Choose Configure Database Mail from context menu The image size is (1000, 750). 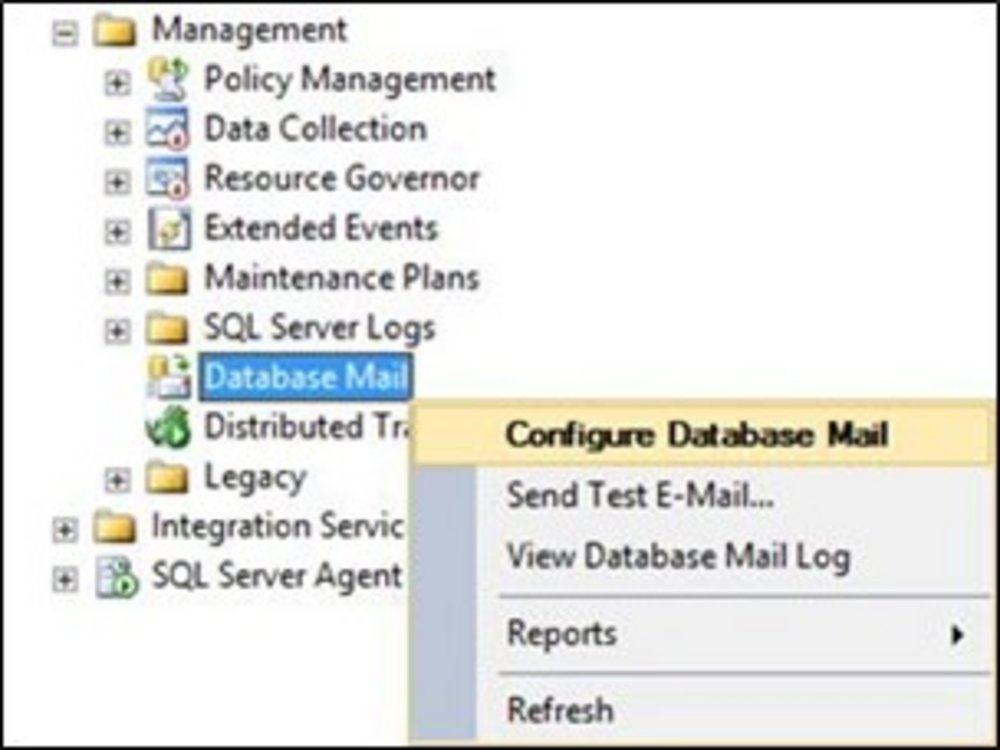[x=697, y=435]
